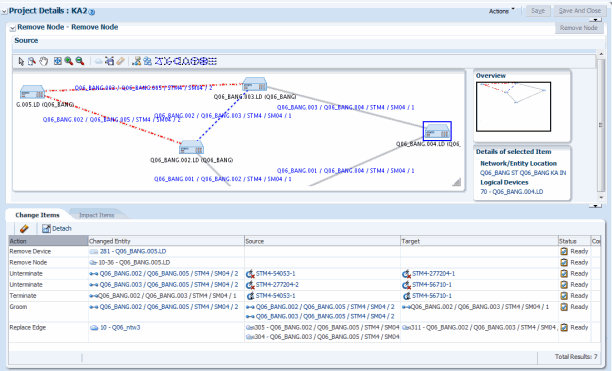Click the eraser icon in diagram toolbar
Image resolution: width=612 pixels, height=371 pixels.
coord(121,61)
